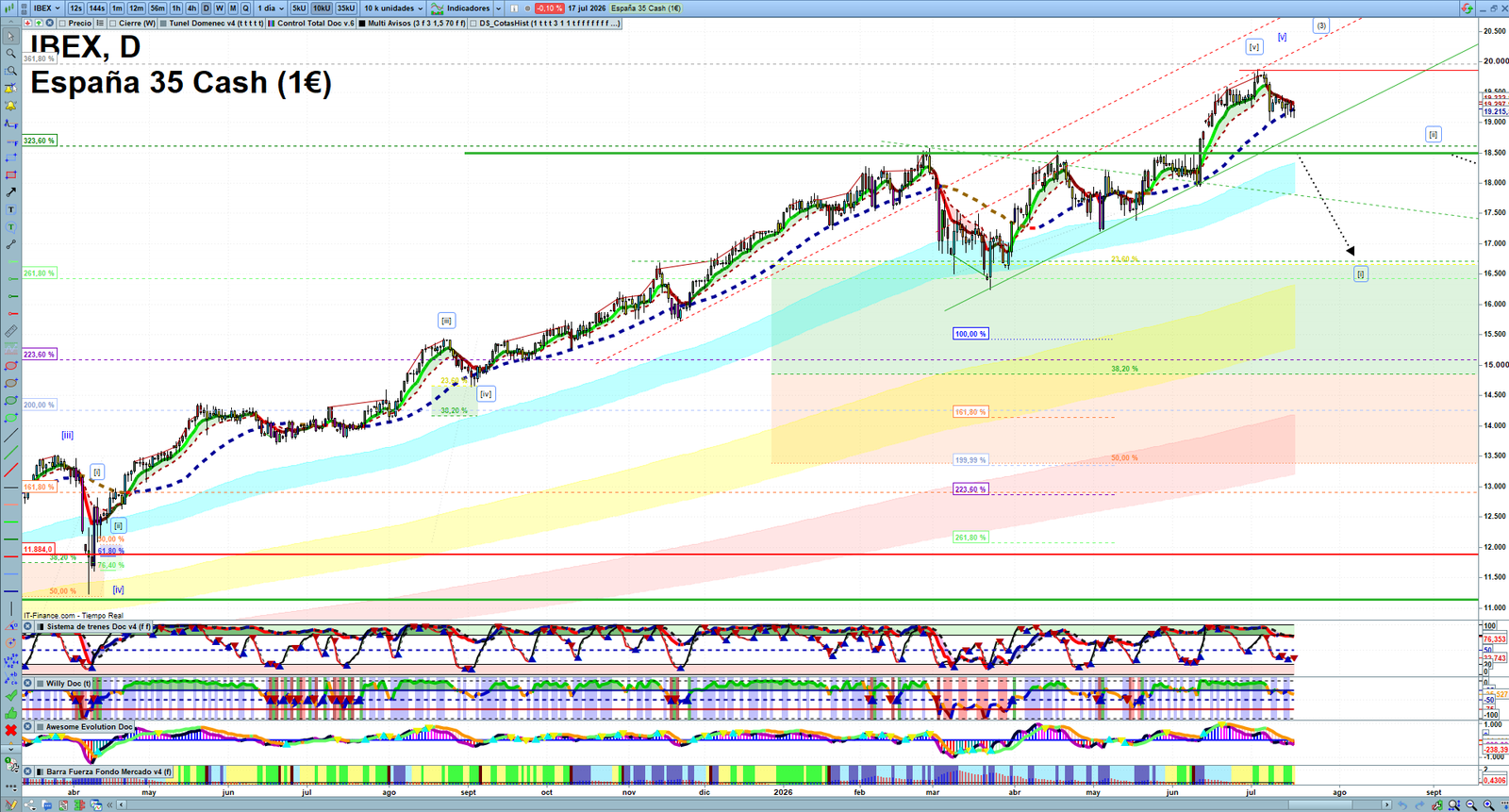Screen dimensions: 1509x812
Task: Select the Q quarterly timeframe
Action: 245,8
